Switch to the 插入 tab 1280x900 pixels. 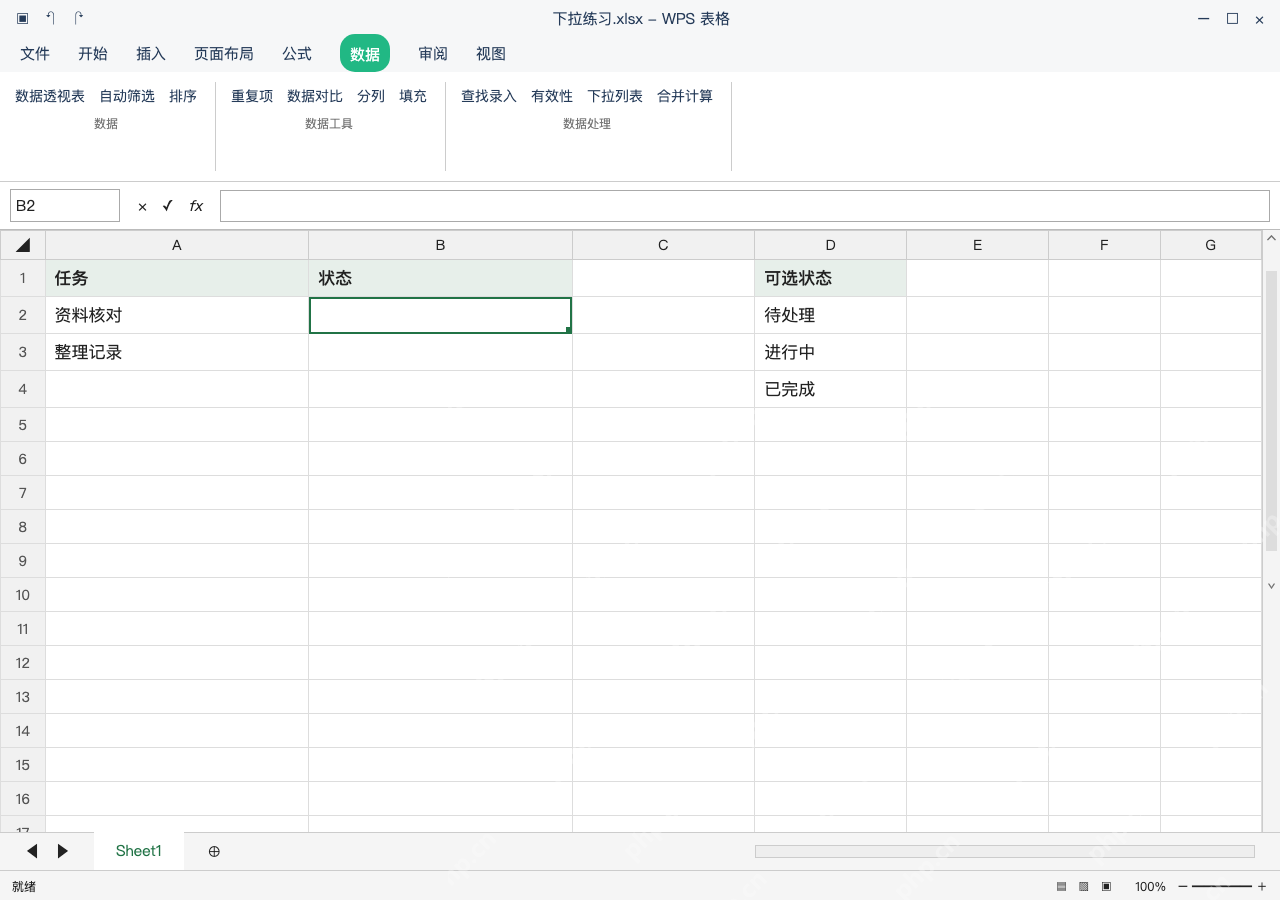151,54
